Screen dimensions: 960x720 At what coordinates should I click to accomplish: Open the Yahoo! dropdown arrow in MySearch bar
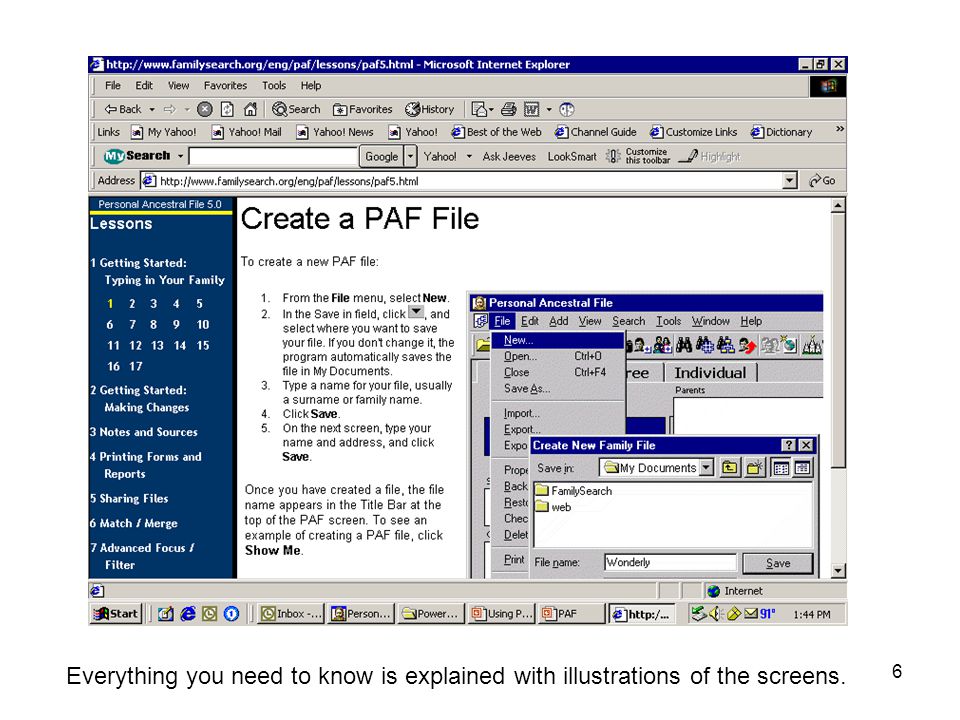(x=469, y=156)
